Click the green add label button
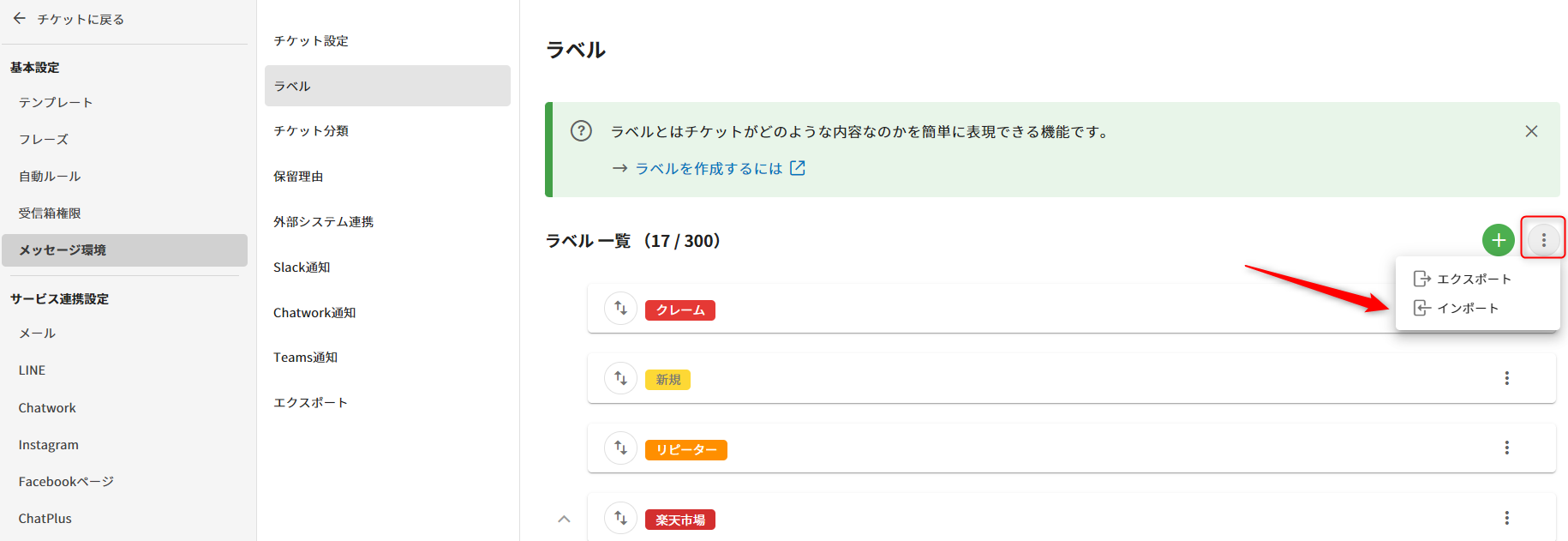The height and width of the screenshot is (541, 1568). click(1498, 240)
